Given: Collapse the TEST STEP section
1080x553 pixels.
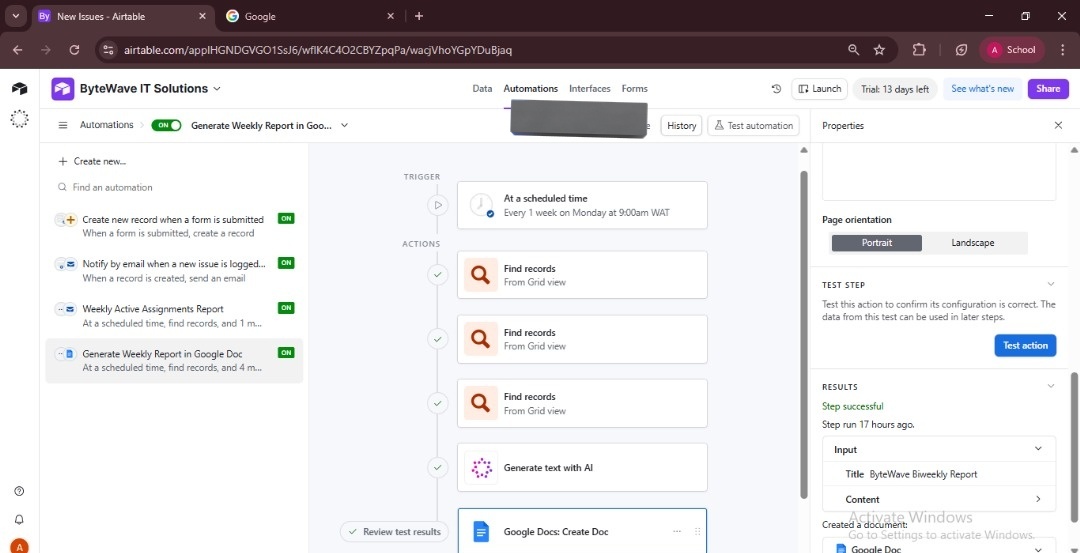Looking at the screenshot, I should click(x=1050, y=284).
